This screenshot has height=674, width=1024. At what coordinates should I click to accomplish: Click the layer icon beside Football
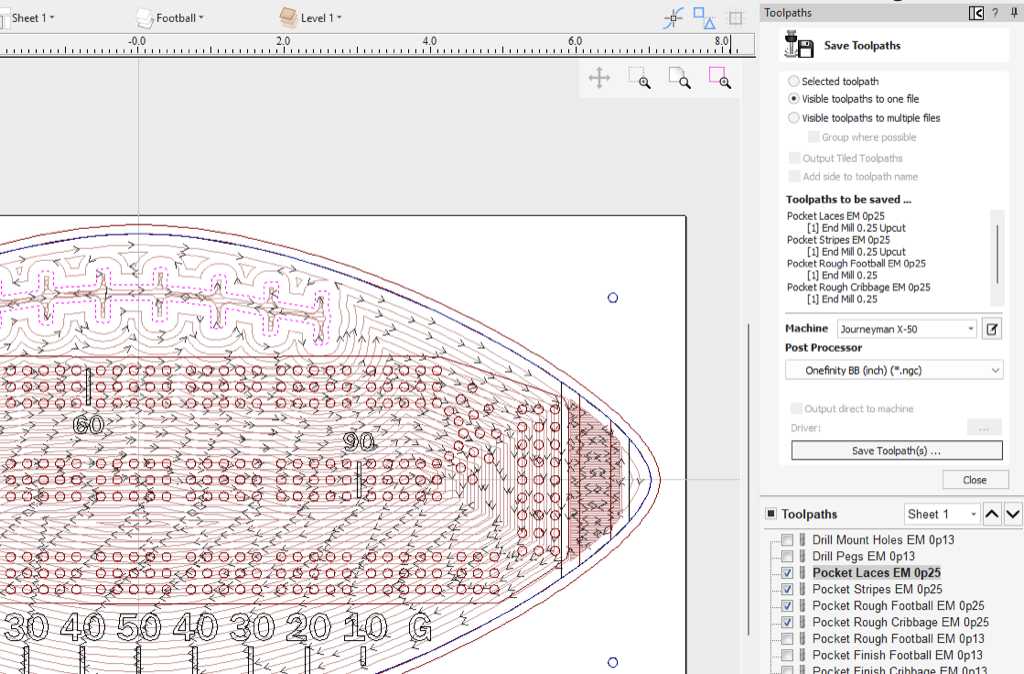144,18
